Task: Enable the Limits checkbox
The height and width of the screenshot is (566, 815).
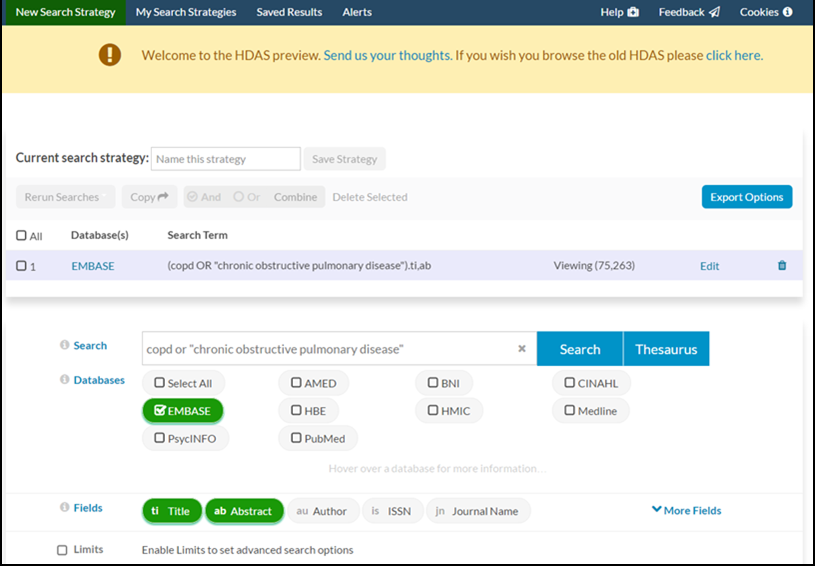Action: point(62,550)
